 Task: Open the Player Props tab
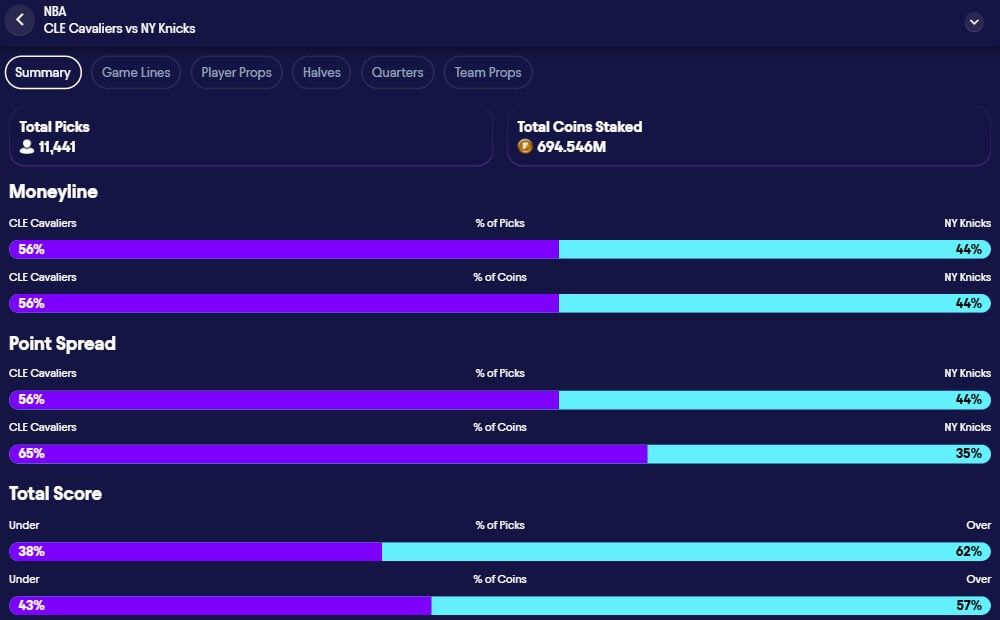pyautogui.click(x=236, y=72)
